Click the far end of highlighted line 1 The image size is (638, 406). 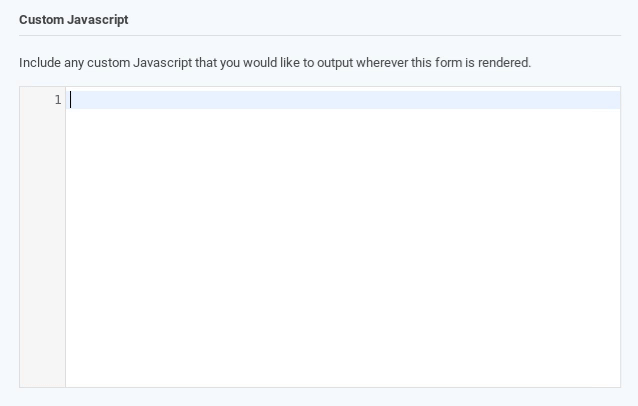612,100
